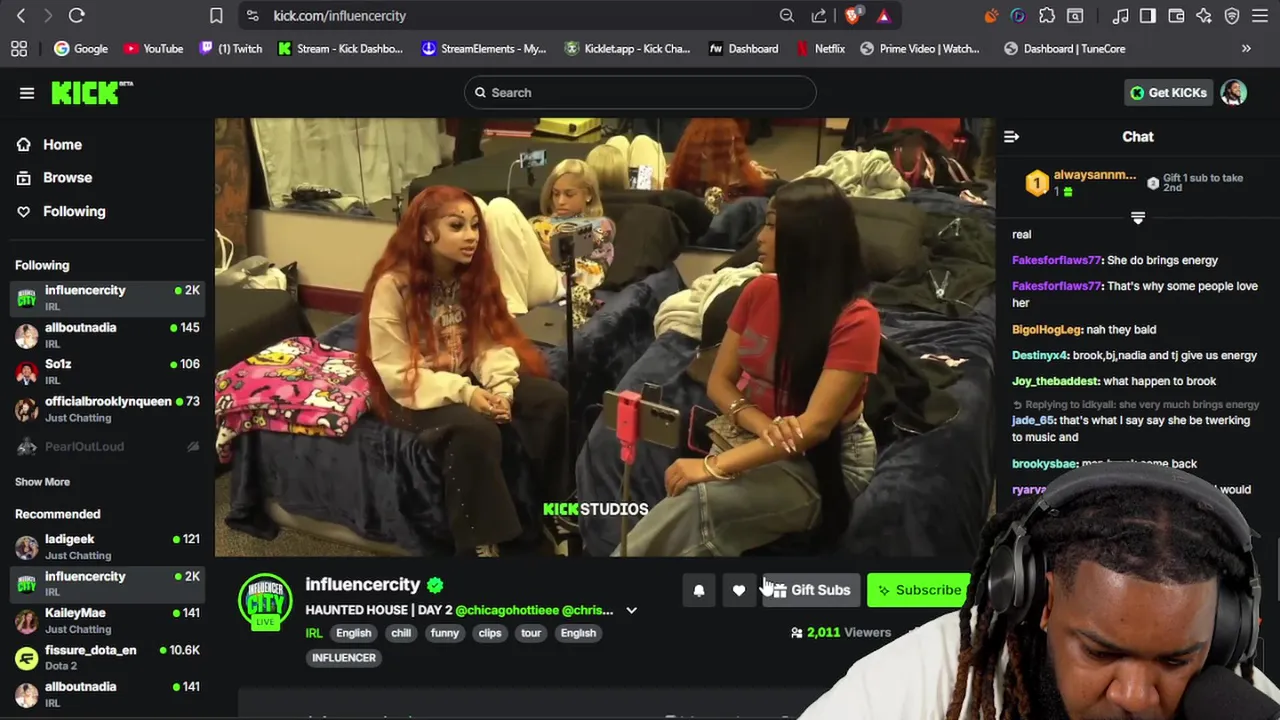Expand the chat leaderboard collapse handle
The width and height of the screenshot is (1280, 720).
pyautogui.click(x=1137, y=217)
